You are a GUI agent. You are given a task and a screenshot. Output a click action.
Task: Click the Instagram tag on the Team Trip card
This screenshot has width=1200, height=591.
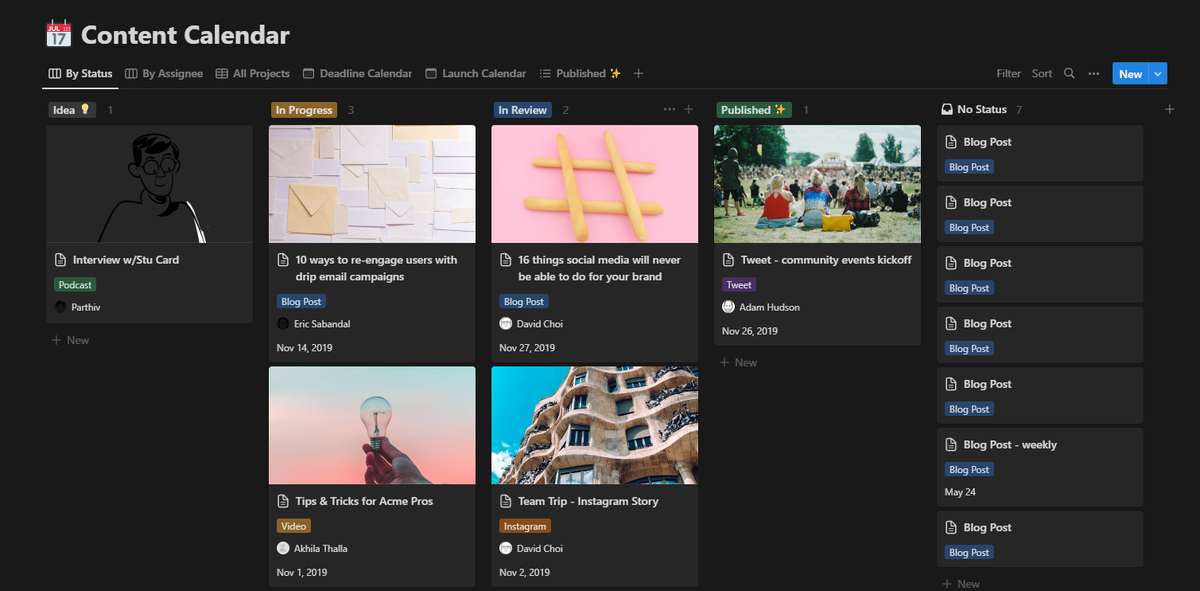click(525, 526)
